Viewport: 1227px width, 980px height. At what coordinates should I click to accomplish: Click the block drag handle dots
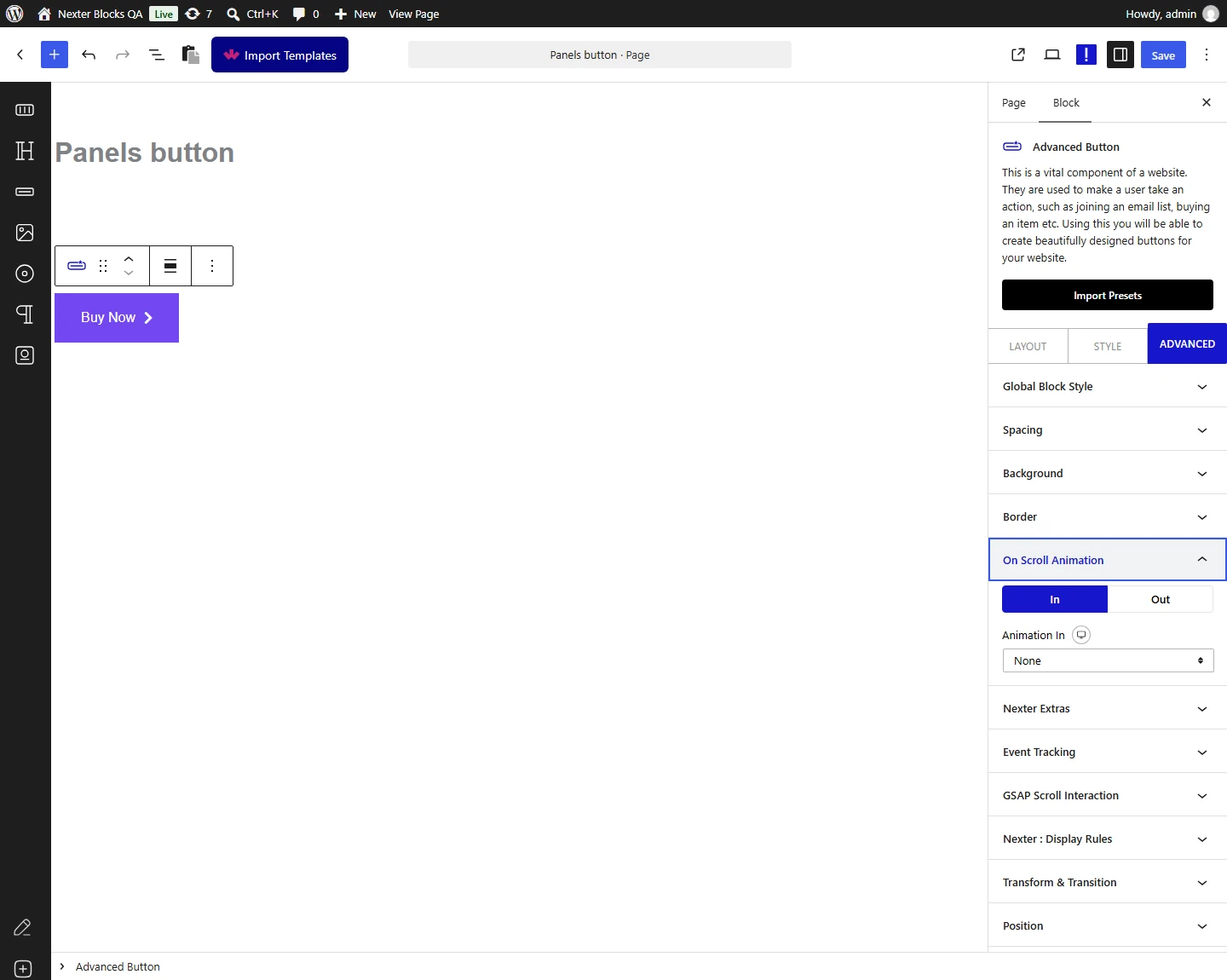coord(103,266)
